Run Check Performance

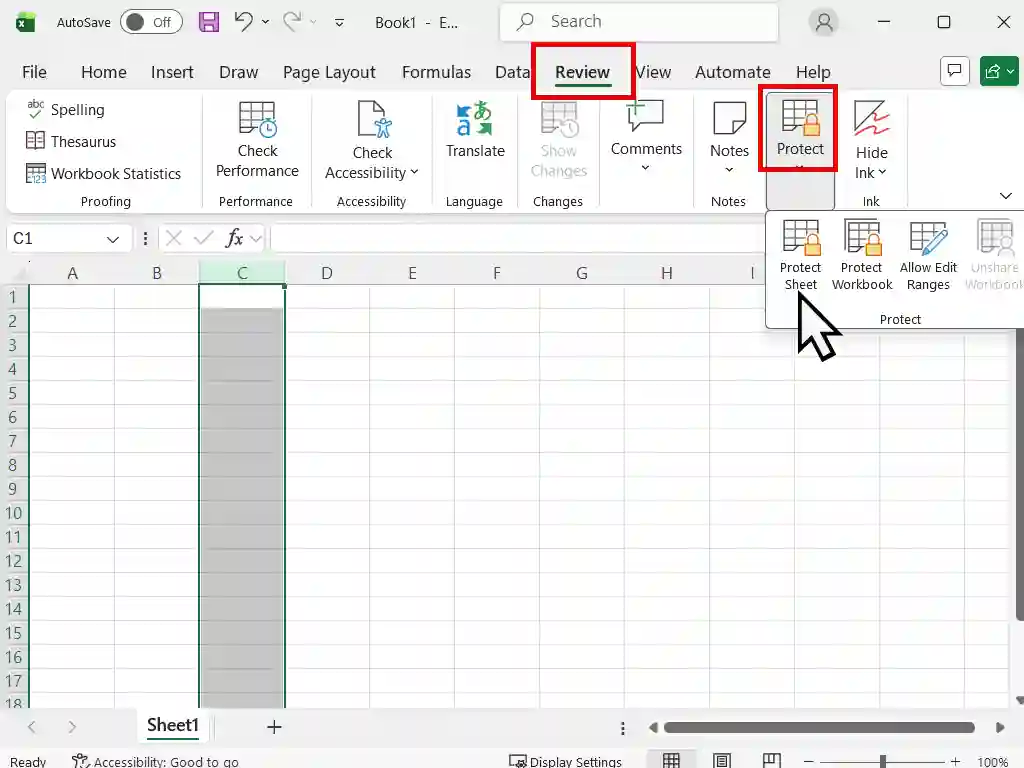pyautogui.click(x=256, y=140)
